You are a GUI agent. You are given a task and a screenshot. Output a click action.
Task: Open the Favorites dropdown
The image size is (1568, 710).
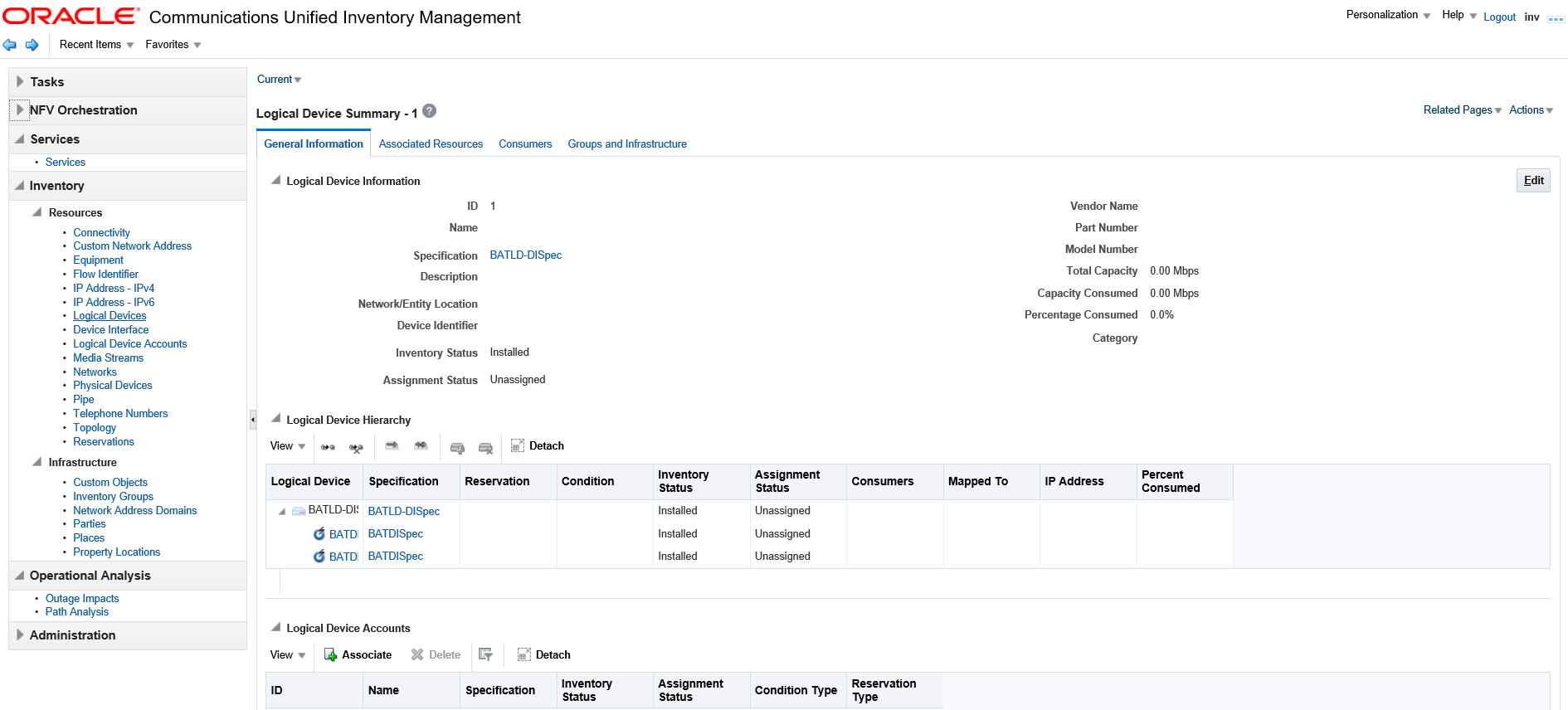173,45
